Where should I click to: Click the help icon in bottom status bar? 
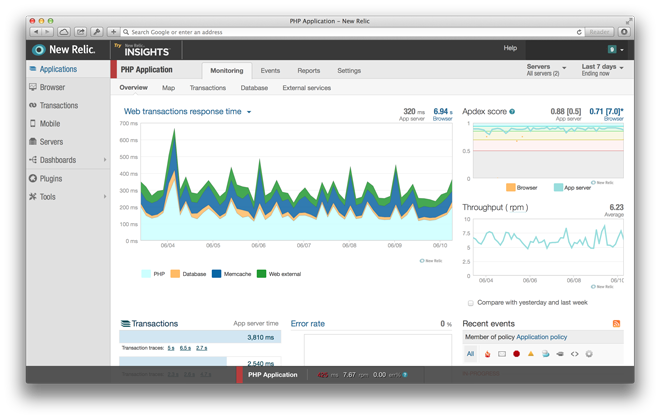click(x=405, y=375)
